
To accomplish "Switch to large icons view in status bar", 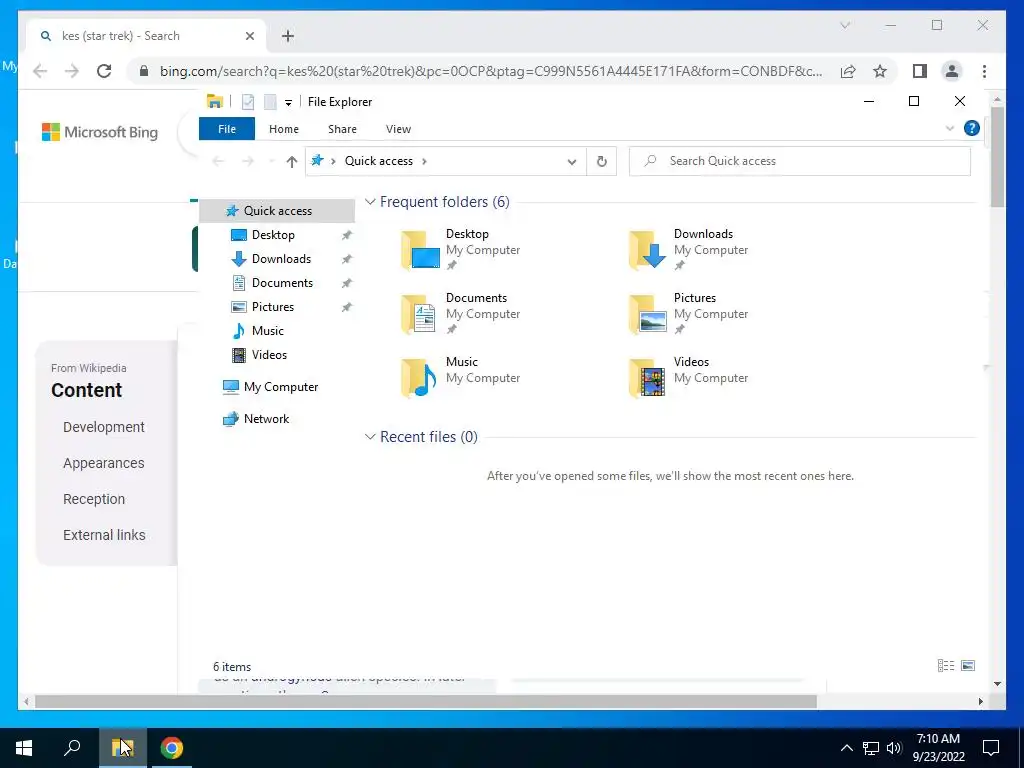I will coord(968,665).
